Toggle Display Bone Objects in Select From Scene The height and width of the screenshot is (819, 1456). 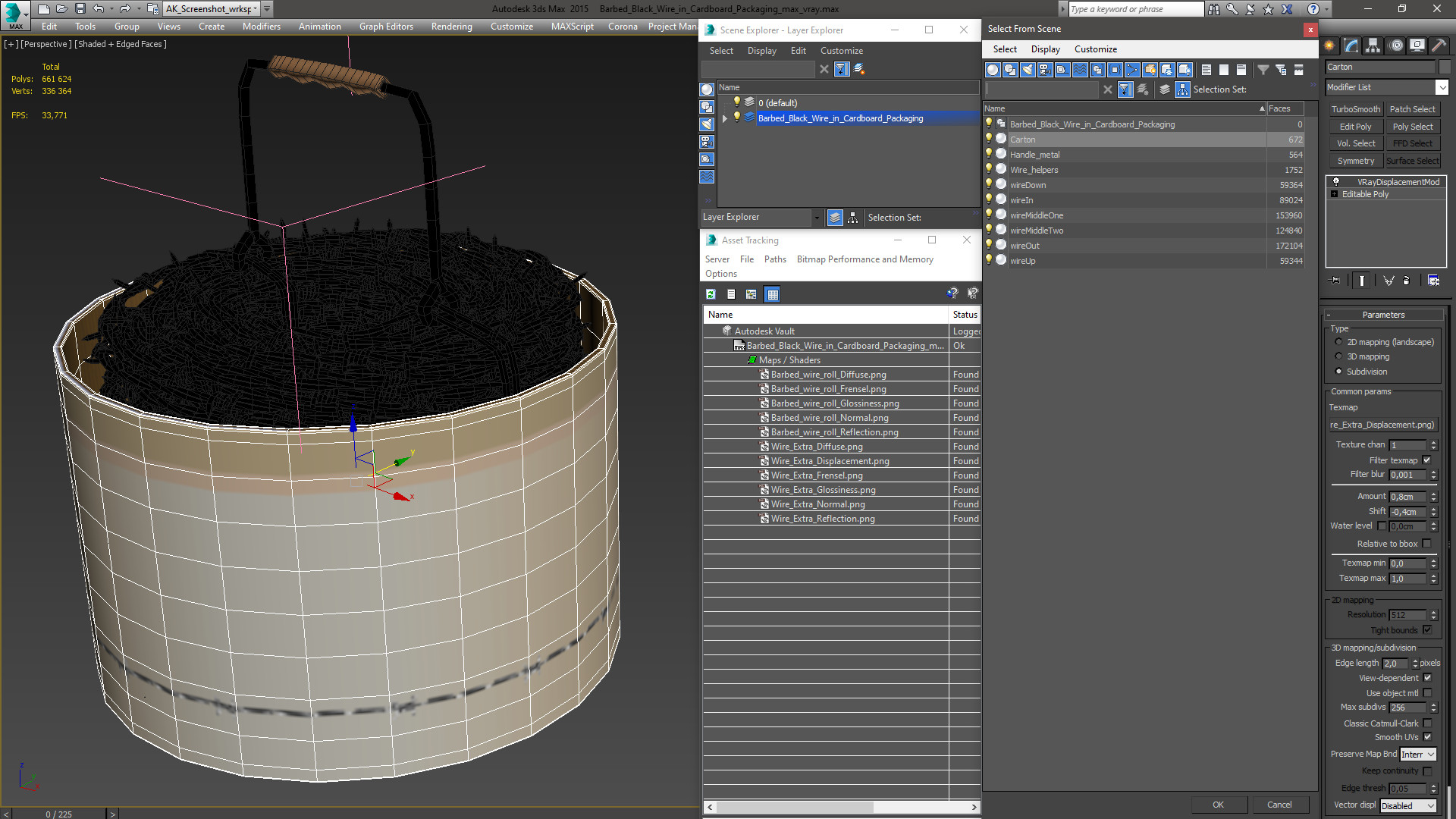pos(1132,70)
